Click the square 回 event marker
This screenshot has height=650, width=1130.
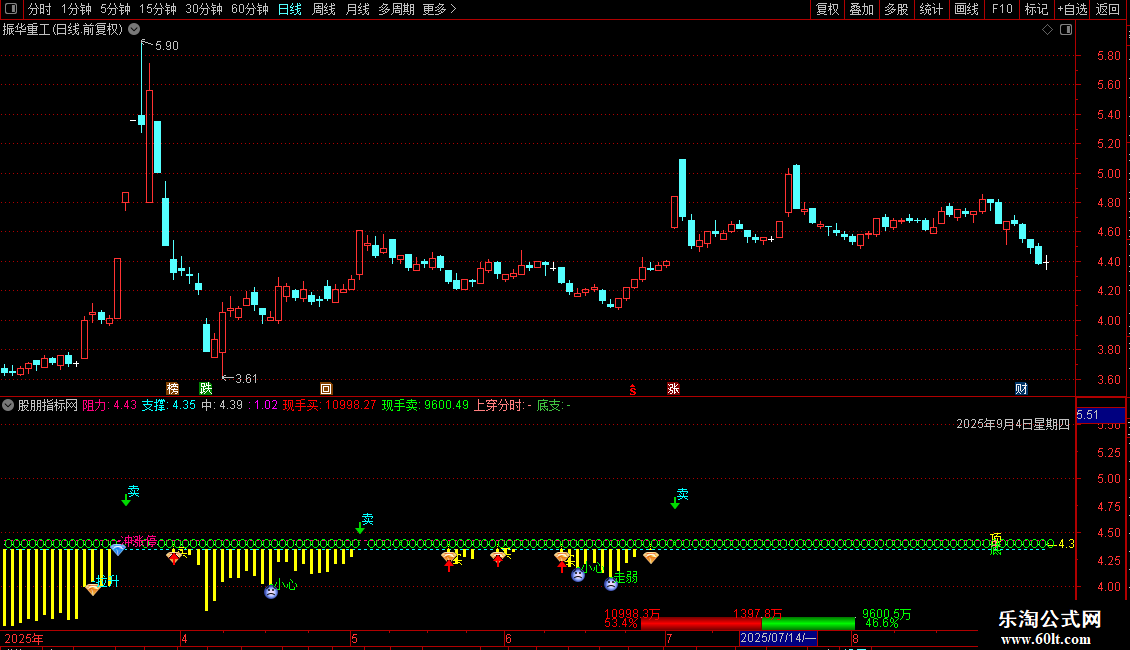click(x=326, y=388)
